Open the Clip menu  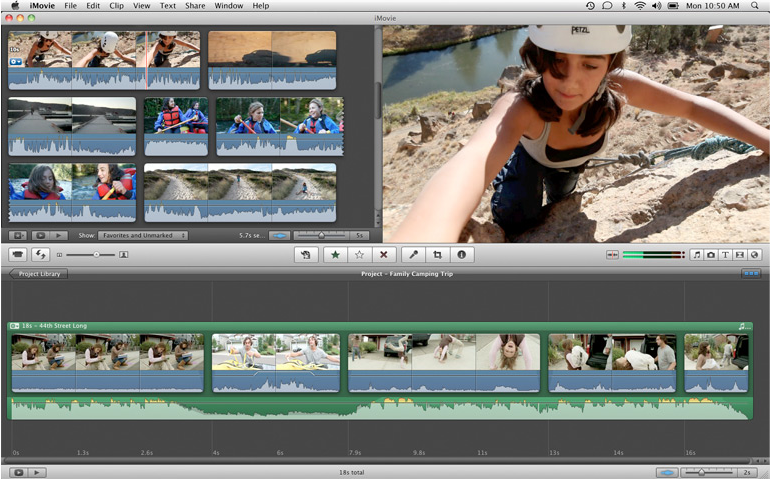tap(117, 6)
